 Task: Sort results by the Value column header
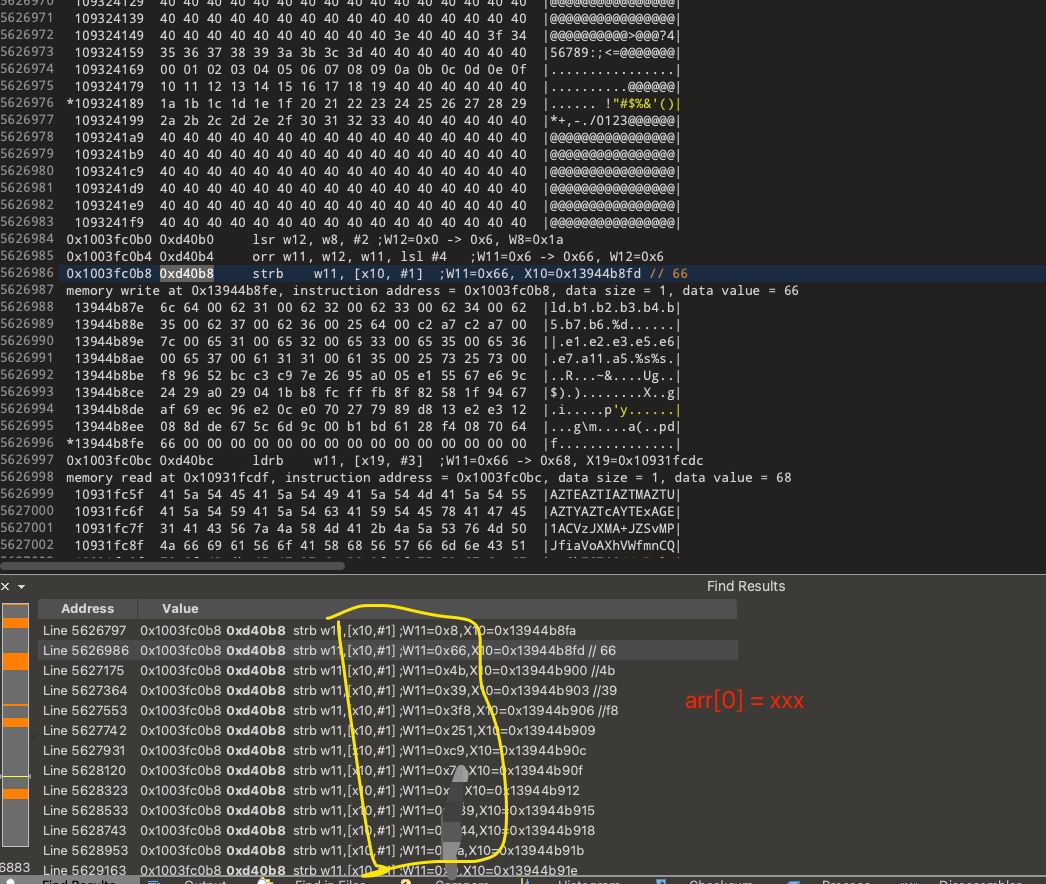437,608
